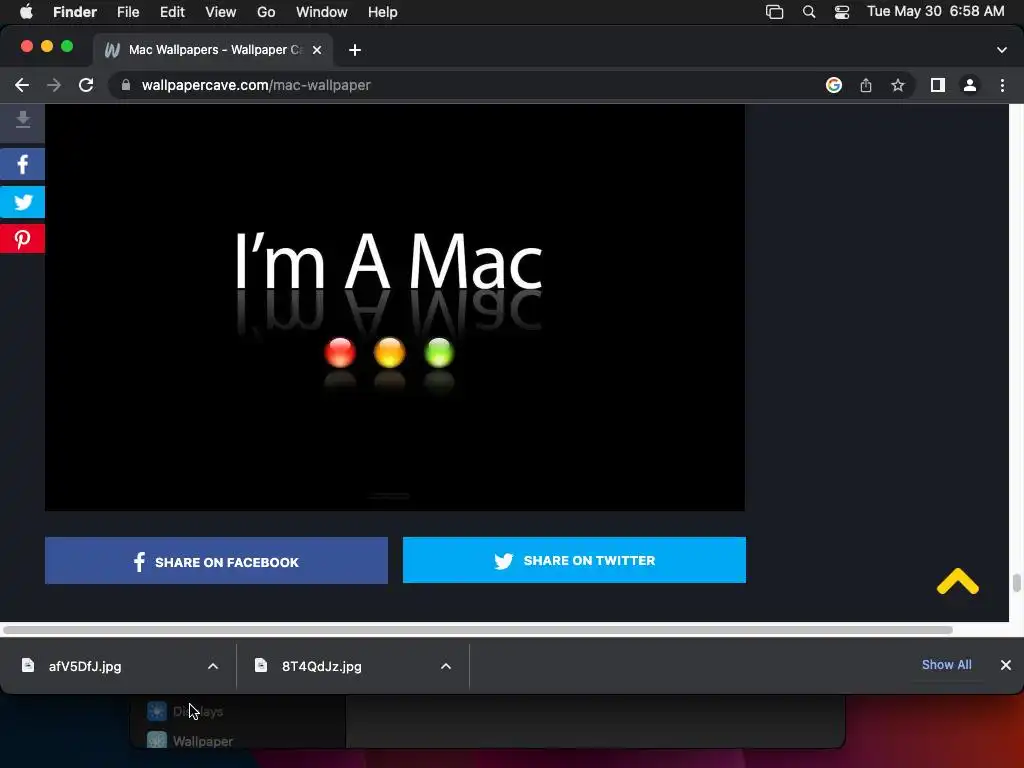
Task: Click the date and time in menu bar
Action: click(x=935, y=12)
